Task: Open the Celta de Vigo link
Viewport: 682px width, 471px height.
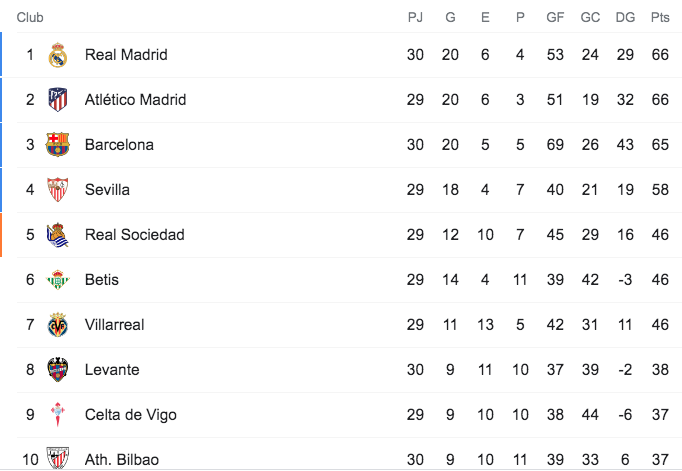Action: [x=132, y=415]
